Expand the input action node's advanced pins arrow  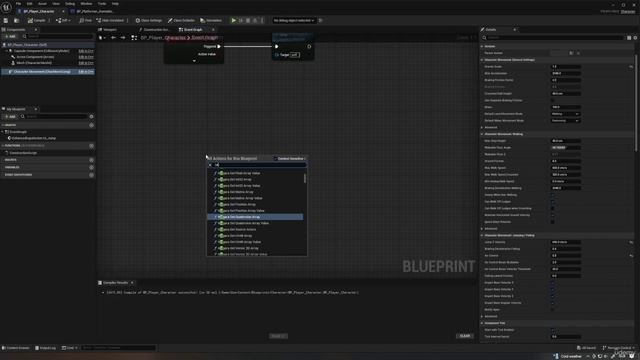pyautogui.click(x=194, y=61)
